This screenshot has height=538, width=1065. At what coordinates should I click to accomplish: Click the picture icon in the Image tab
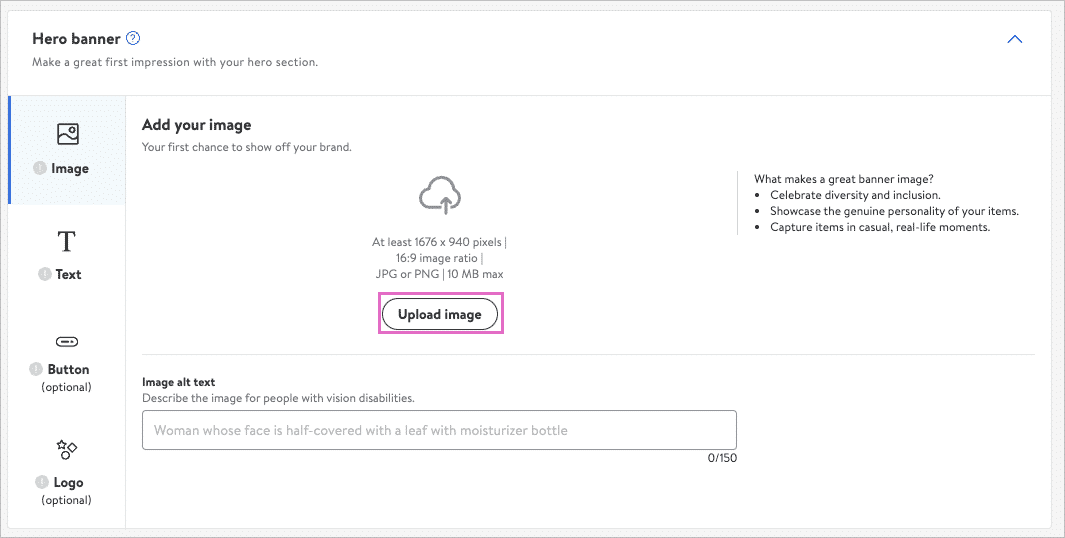tap(67, 134)
